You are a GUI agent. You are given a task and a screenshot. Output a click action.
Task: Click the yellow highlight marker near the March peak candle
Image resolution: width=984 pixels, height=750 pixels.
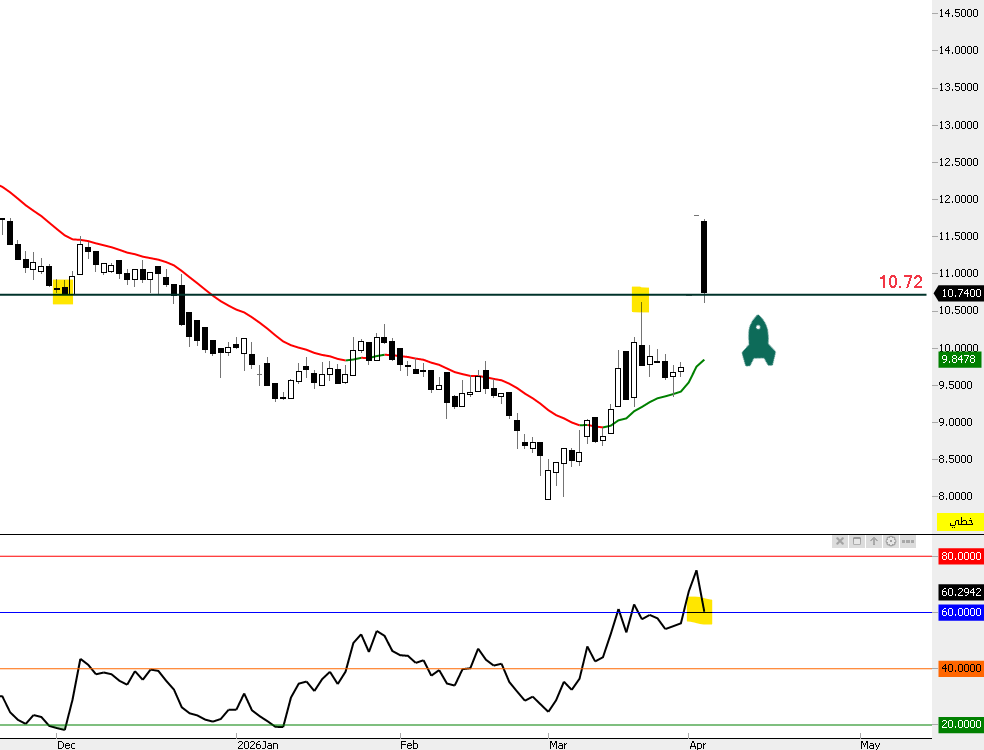[640, 298]
